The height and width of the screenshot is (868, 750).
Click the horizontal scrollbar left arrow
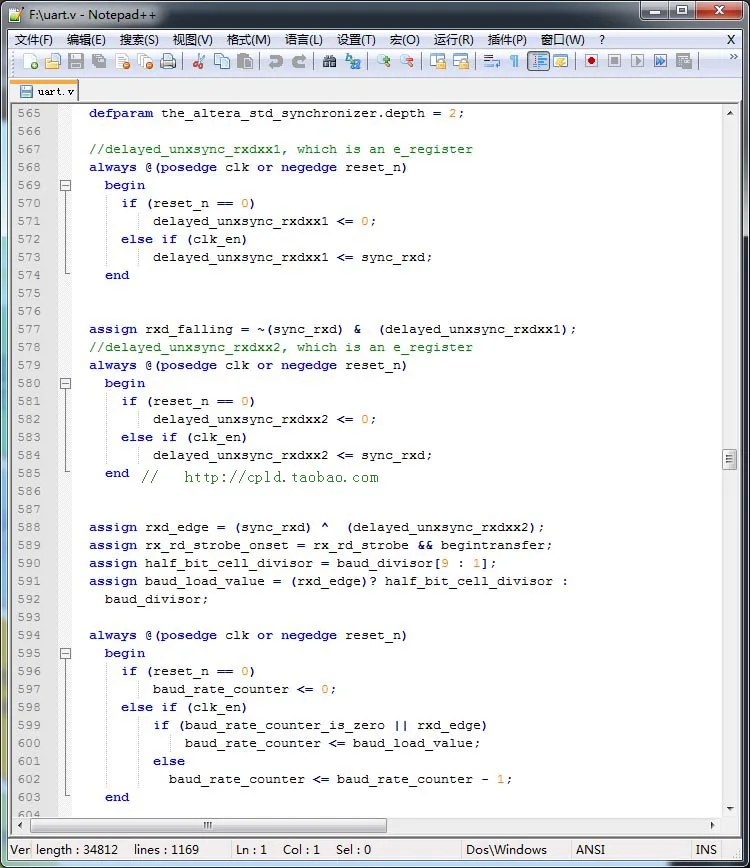(20, 825)
